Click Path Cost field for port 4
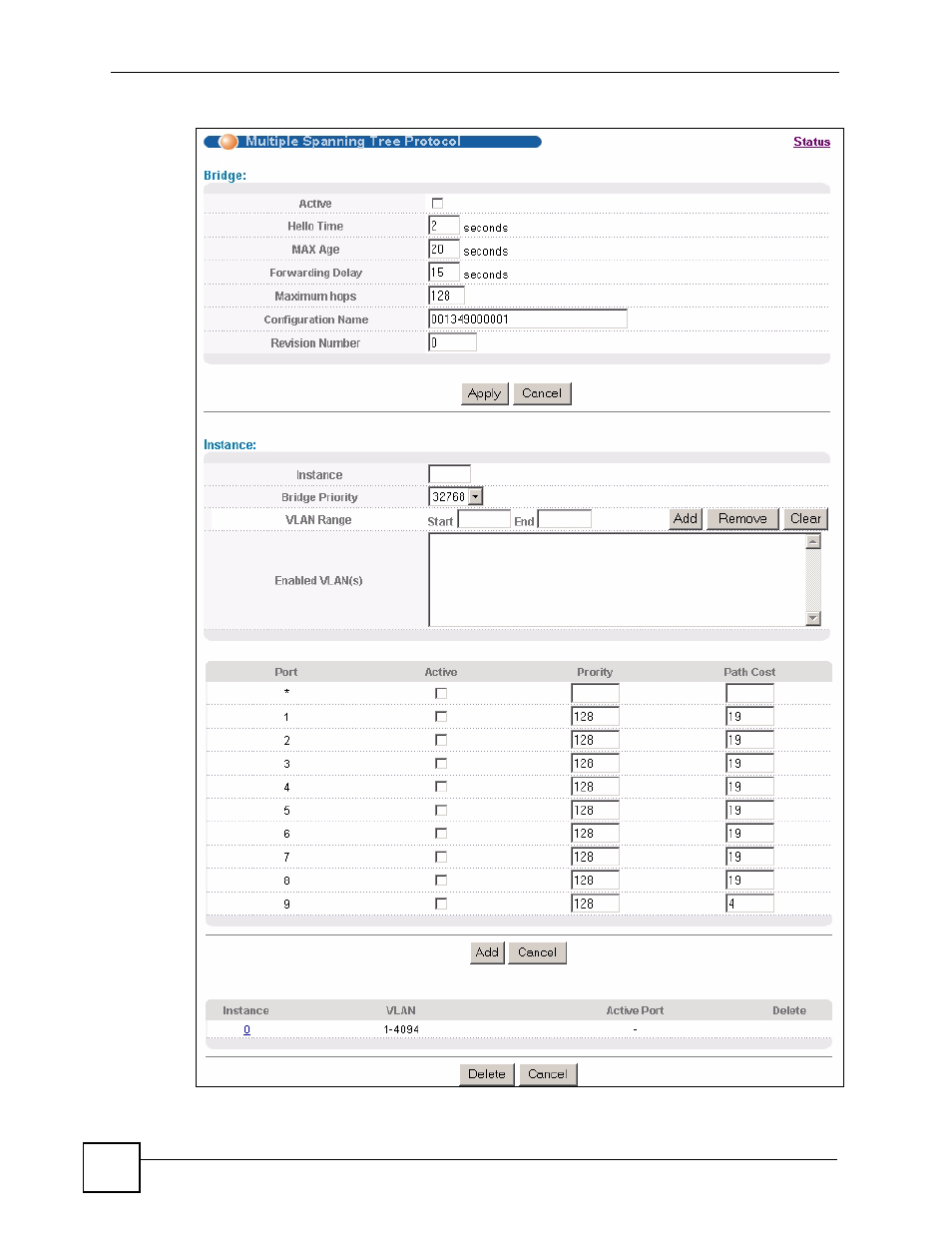The width and height of the screenshot is (952, 1233). click(x=749, y=787)
